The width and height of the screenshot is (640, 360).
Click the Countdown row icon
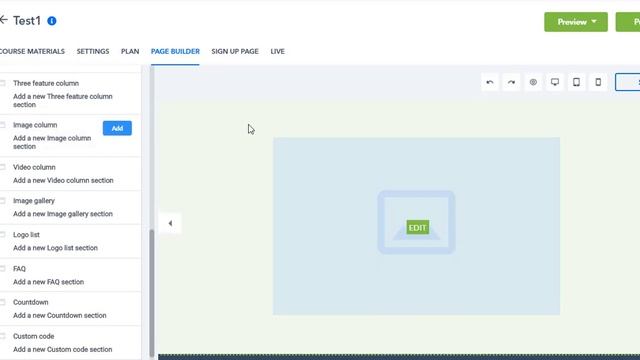point(2,302)
